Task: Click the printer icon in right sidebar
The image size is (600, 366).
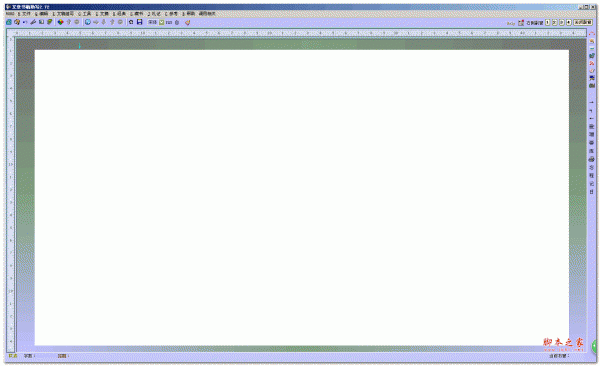Action: (x=592, y=159)
